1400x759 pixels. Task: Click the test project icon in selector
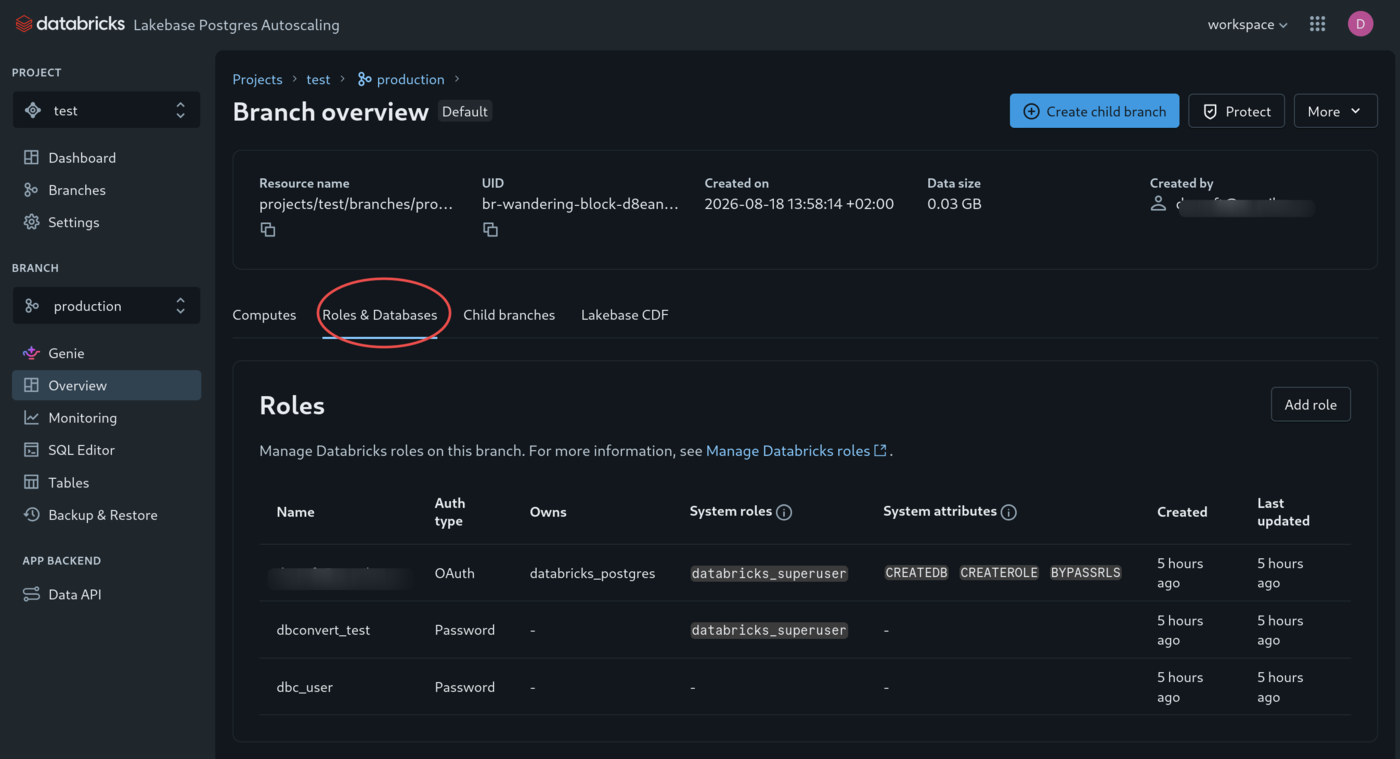(x=33, y=110)
